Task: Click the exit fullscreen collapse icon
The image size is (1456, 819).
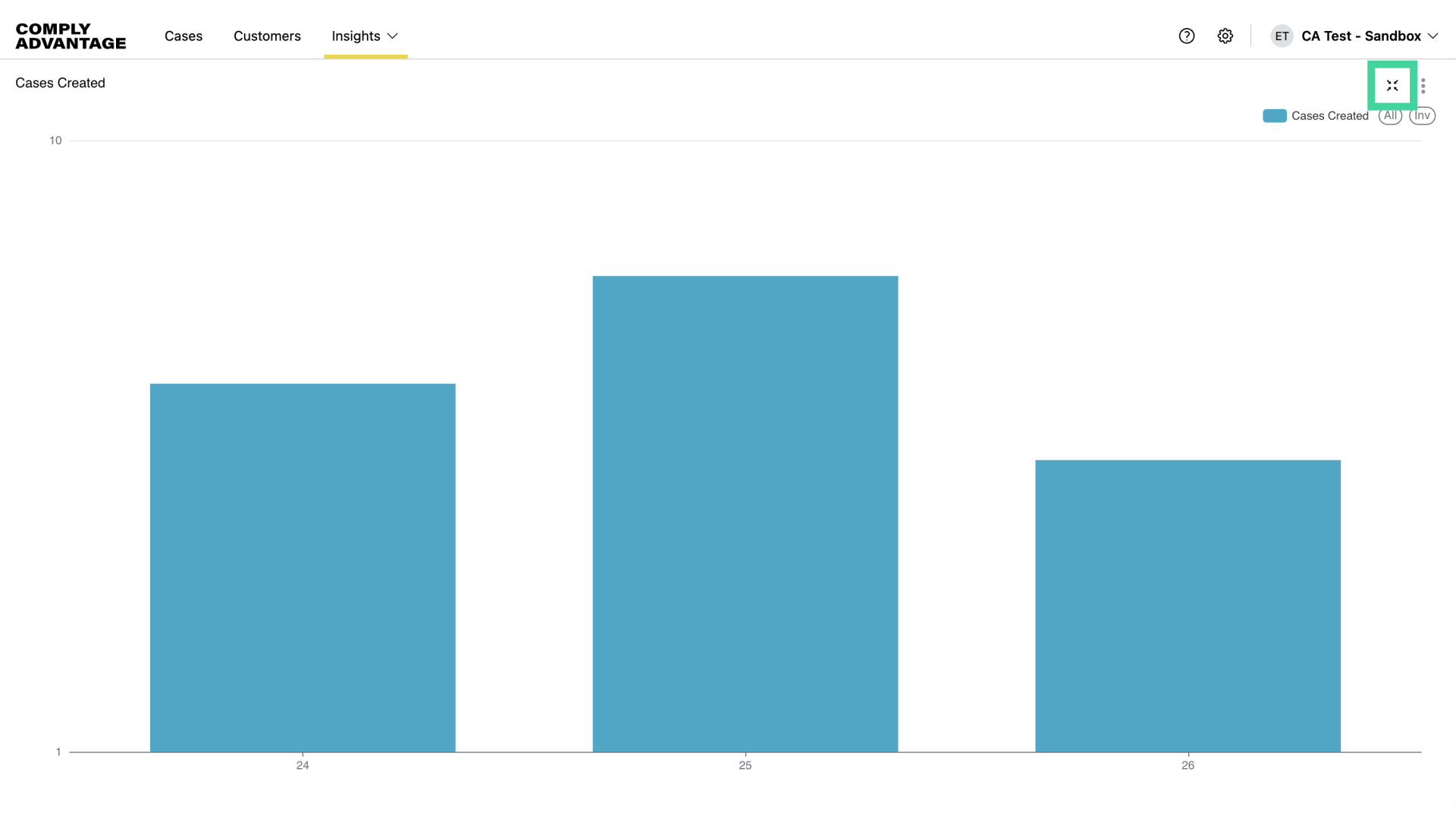Action: point(1392,86)
